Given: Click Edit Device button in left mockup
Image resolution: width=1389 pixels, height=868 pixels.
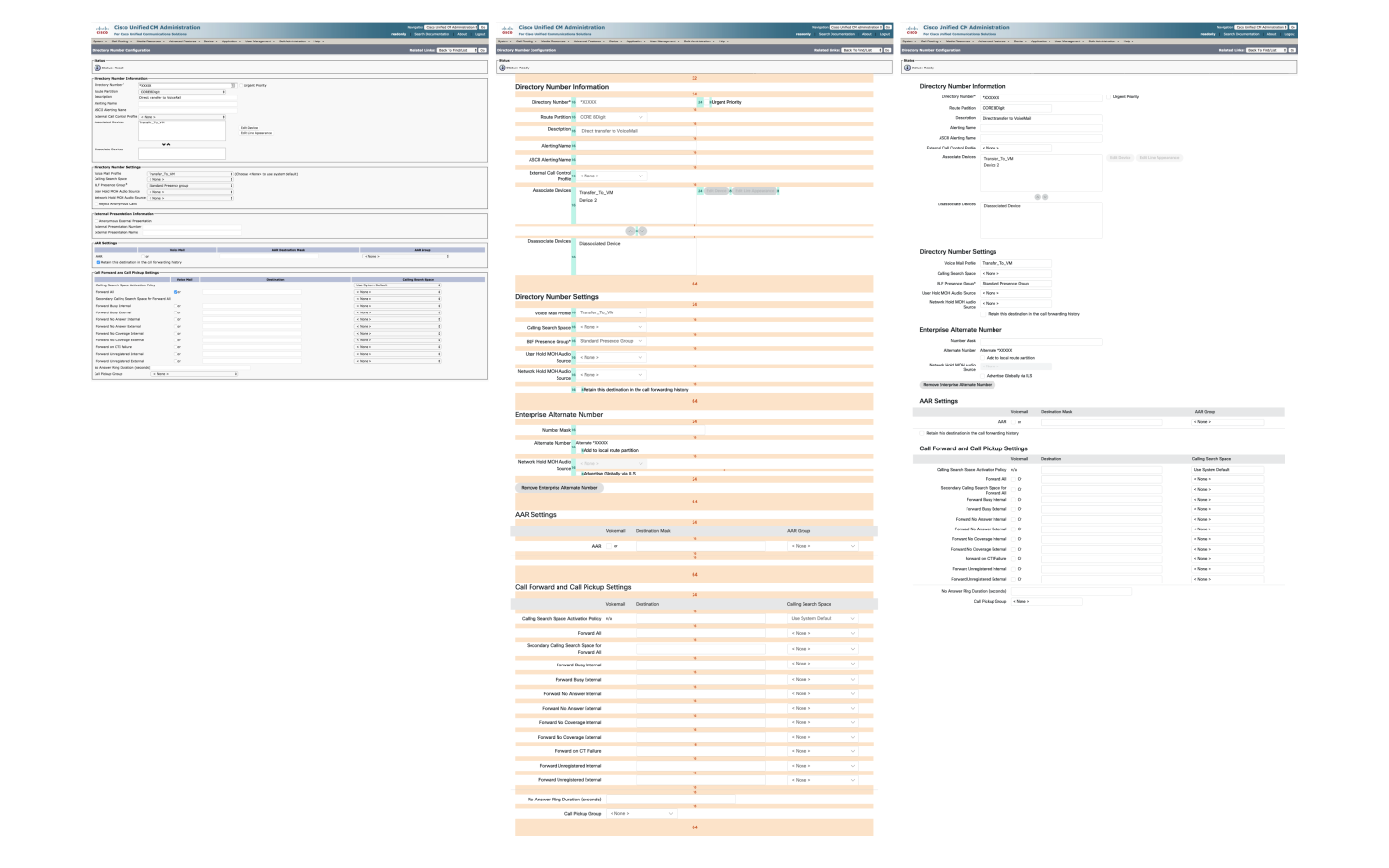Looking at the screenshot, I should coord(249,128).
